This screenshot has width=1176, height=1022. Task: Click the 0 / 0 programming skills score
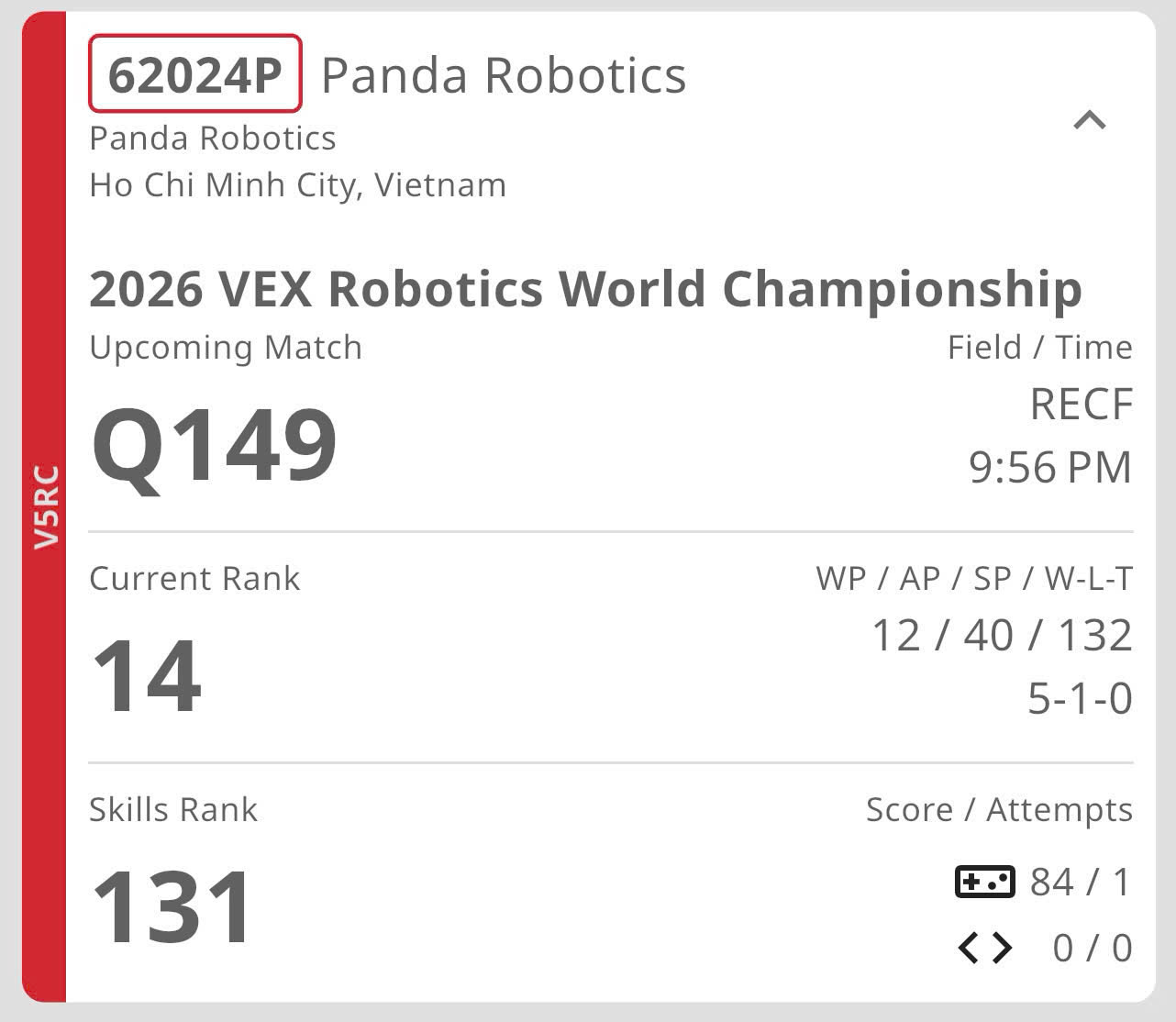[x=1093, y=948]
